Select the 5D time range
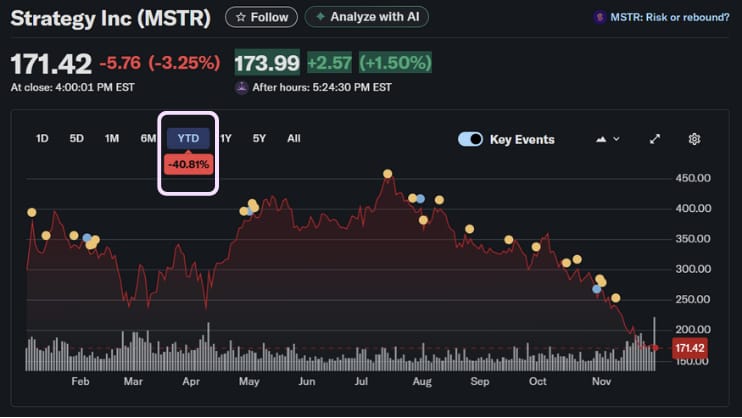The width and height of the screenshot is (742, 418). (77, 138)
